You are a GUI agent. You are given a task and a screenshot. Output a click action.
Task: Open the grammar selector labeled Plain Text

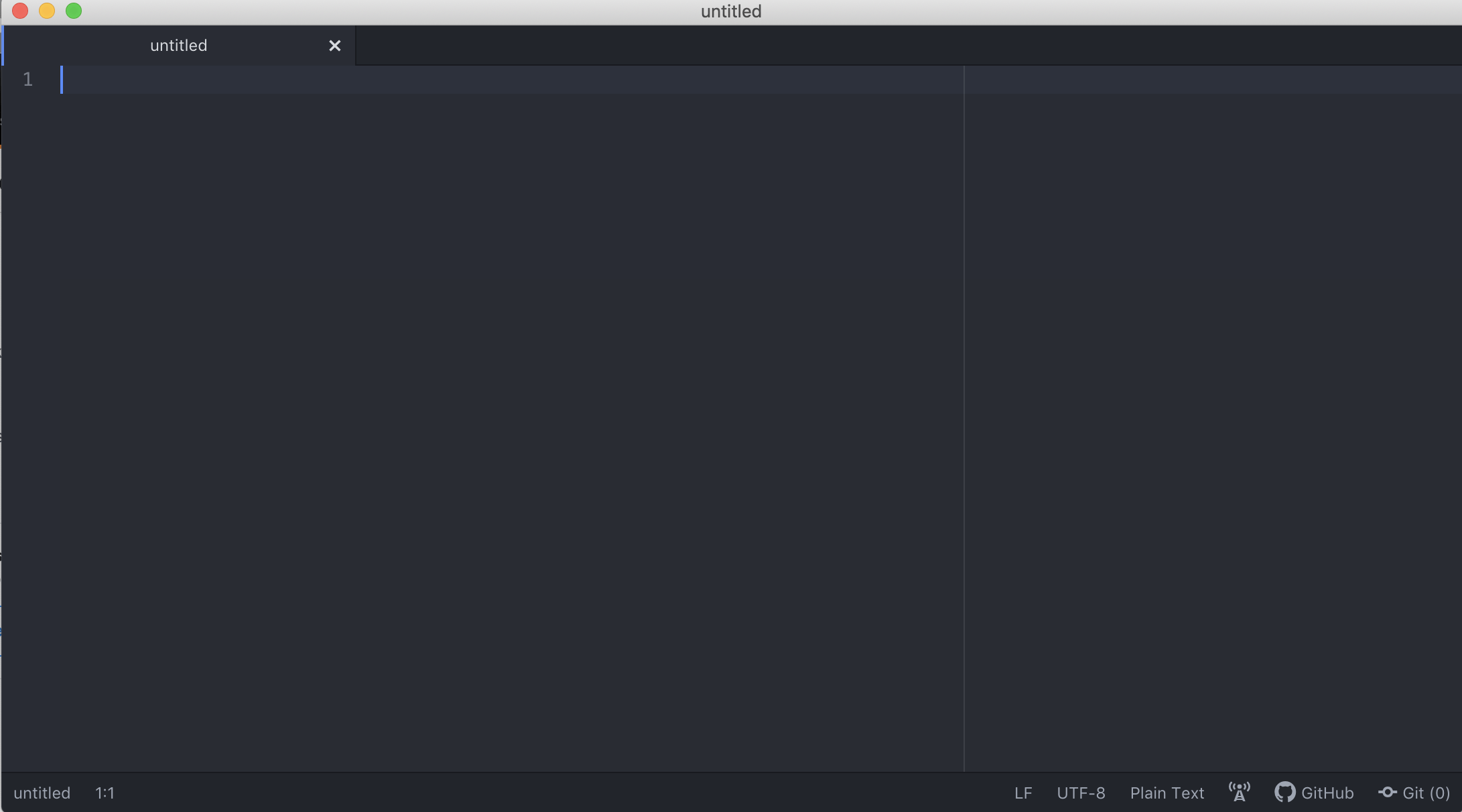(1167, 793)
